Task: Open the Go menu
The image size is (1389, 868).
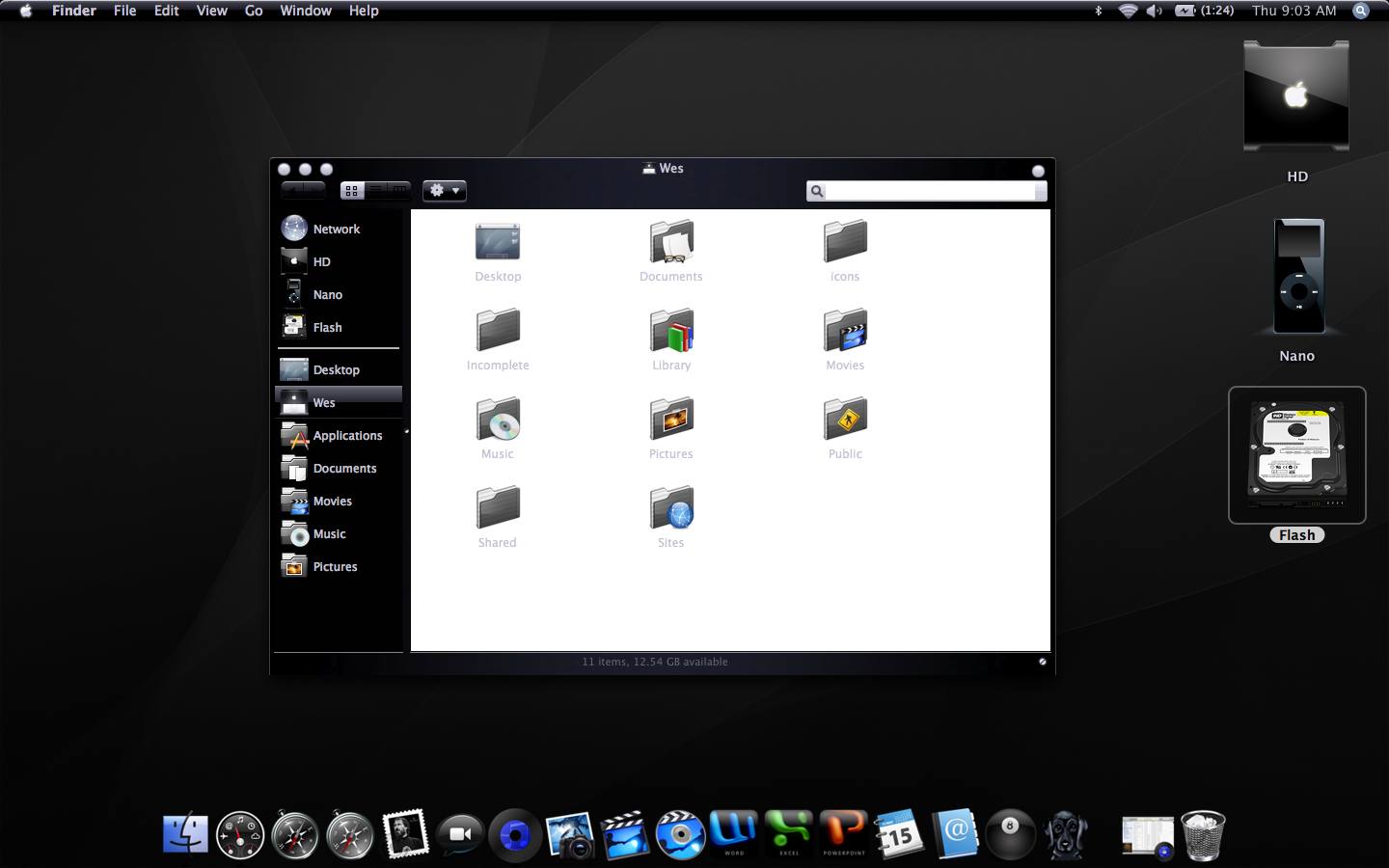Action: coord(254,11)
